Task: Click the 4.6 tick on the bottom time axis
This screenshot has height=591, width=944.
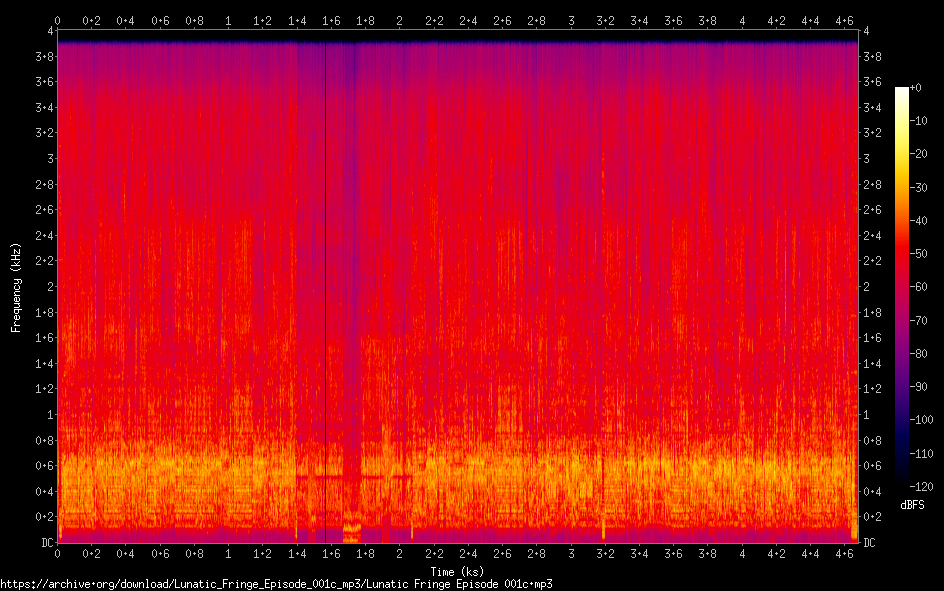Action: click(x=844, y=553)
